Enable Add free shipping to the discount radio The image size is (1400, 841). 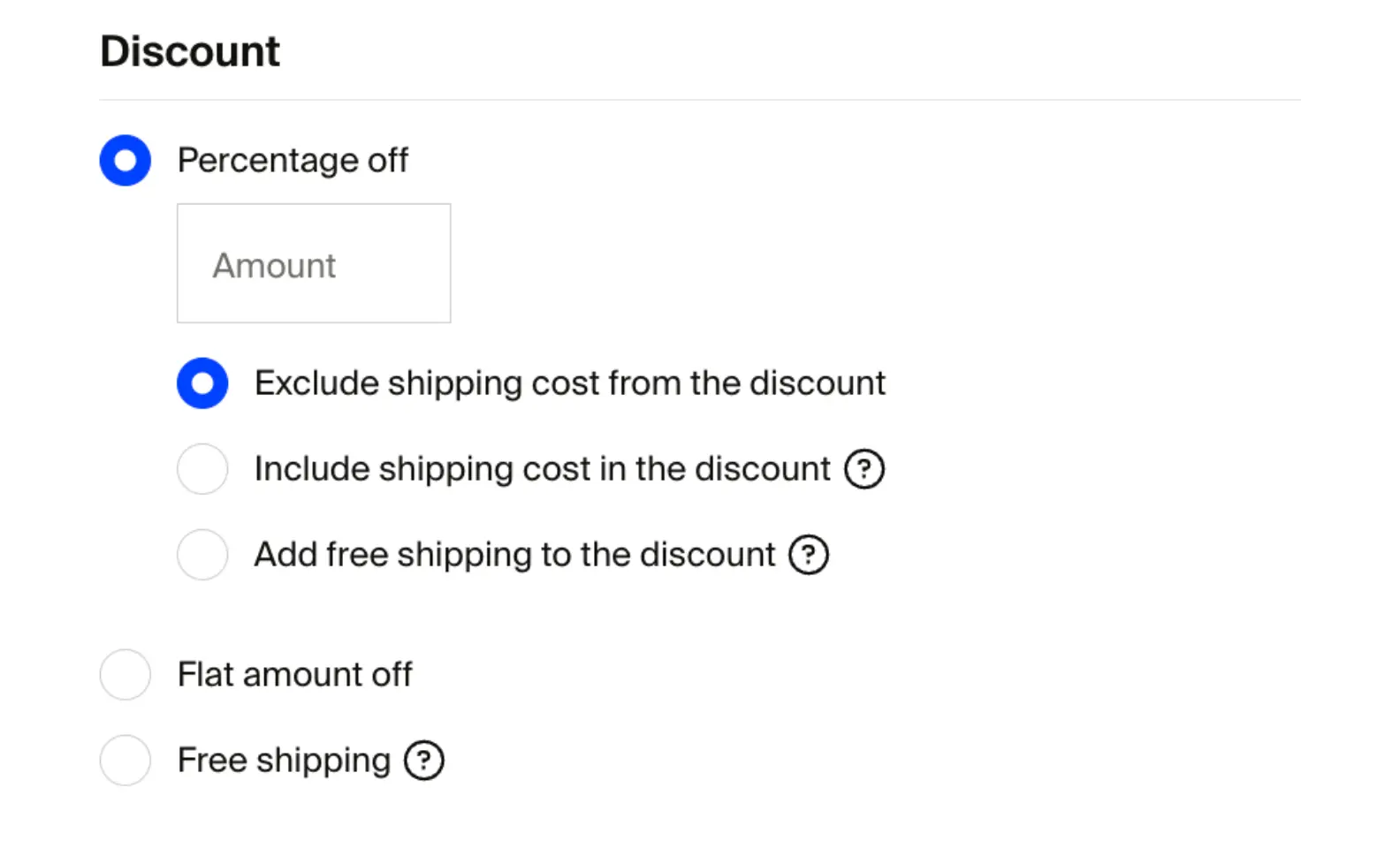pyautogui.click(x=202, y=555)
